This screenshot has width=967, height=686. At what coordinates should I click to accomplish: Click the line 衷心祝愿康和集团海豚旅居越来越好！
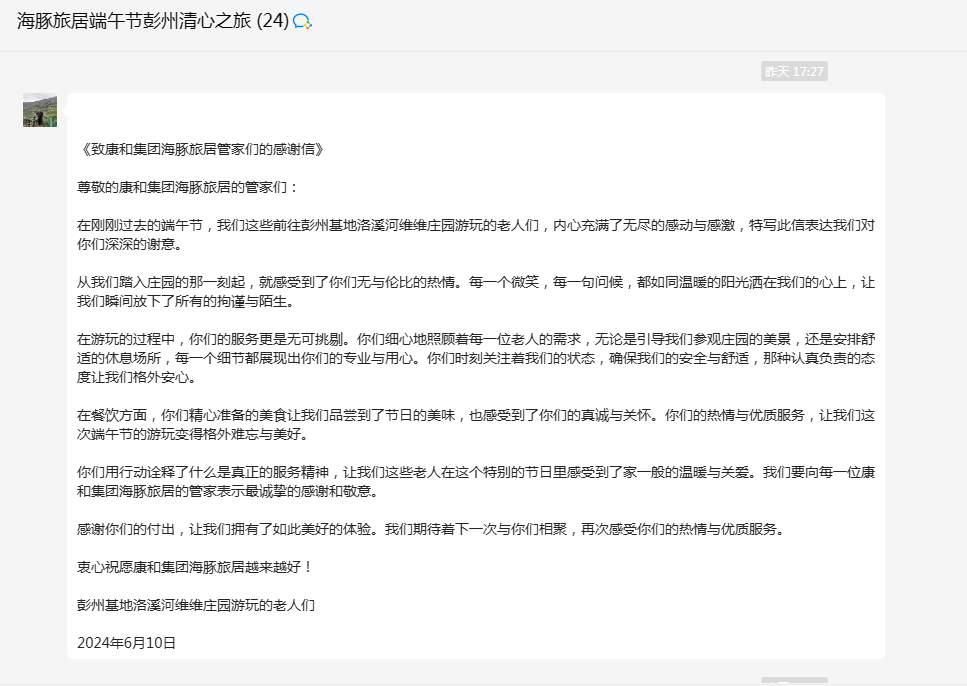click(195, 567)
